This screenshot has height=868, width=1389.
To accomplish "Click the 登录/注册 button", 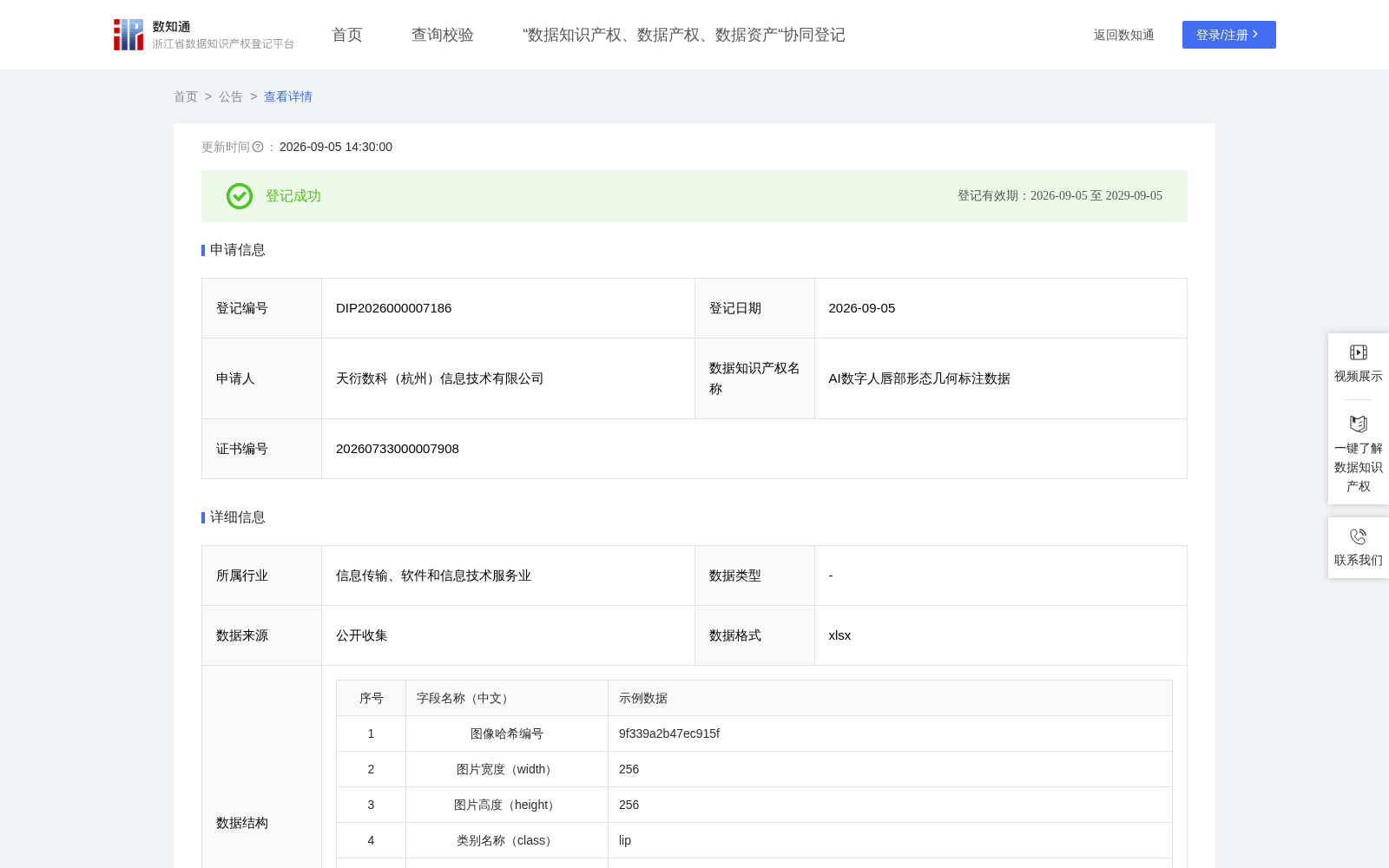I will coord(1229,35).
